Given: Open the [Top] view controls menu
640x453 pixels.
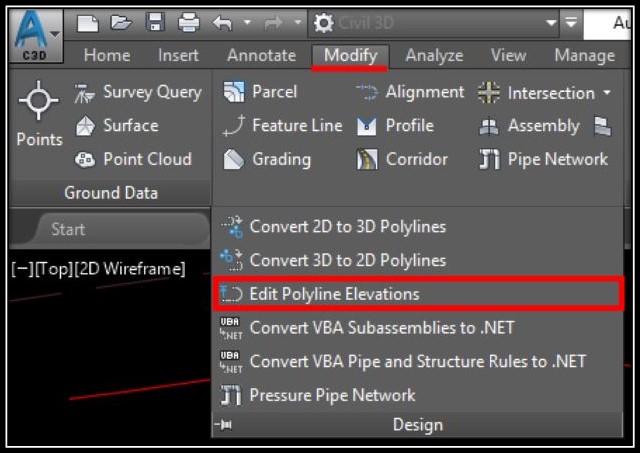Looking at the screenshot, I should (x=54, y=269).
